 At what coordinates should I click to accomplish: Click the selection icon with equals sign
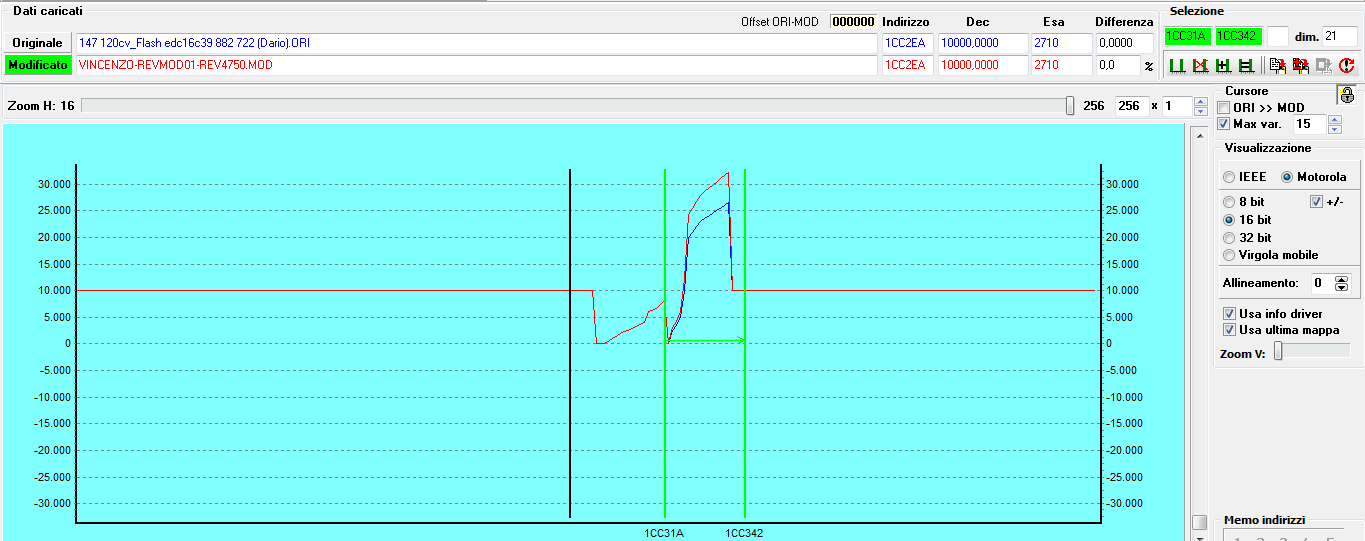click(x=1245, y=66)
